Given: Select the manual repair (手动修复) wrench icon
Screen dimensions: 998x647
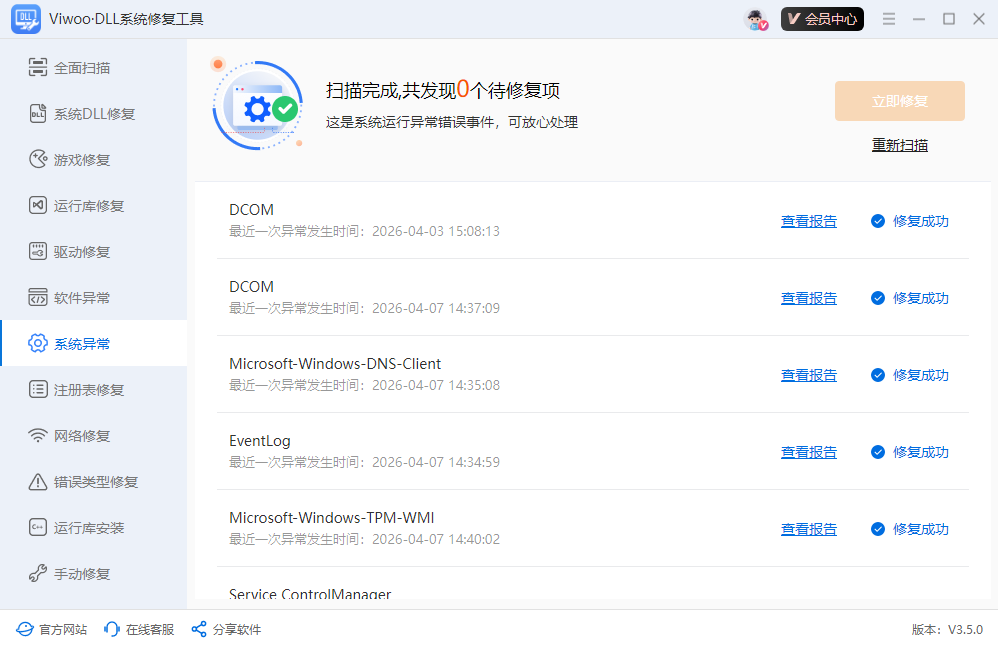Looking at the screenshot, I should tap(38, 574).
